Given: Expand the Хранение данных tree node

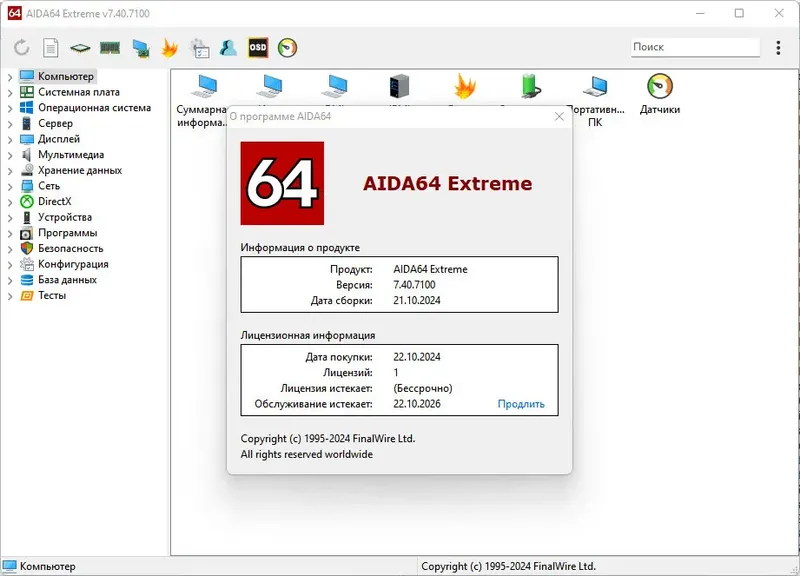Looking at the screenshot, I should tap(10, 171).
